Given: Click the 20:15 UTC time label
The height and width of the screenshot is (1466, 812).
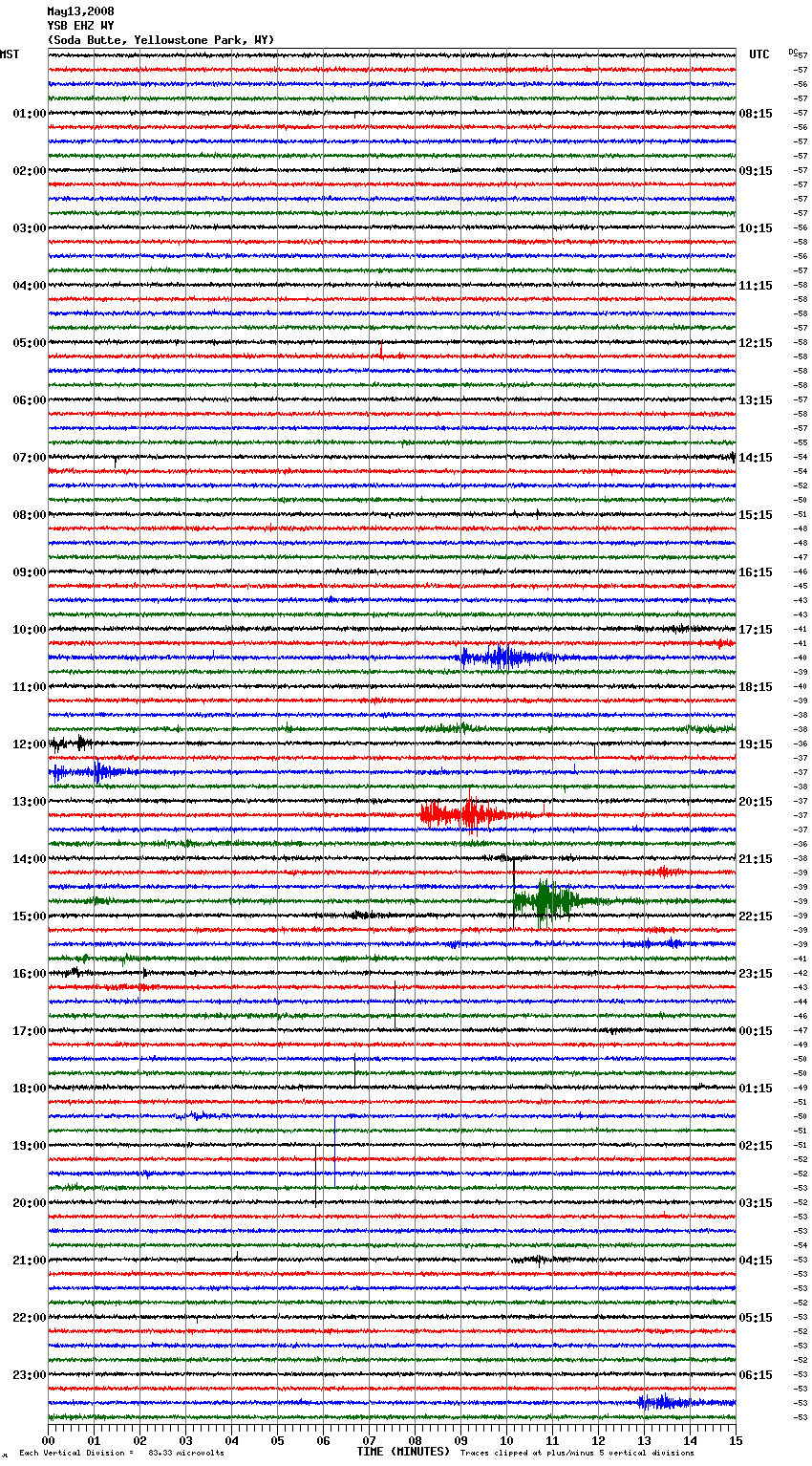Looking at the screenshot, I should point(756,802).
